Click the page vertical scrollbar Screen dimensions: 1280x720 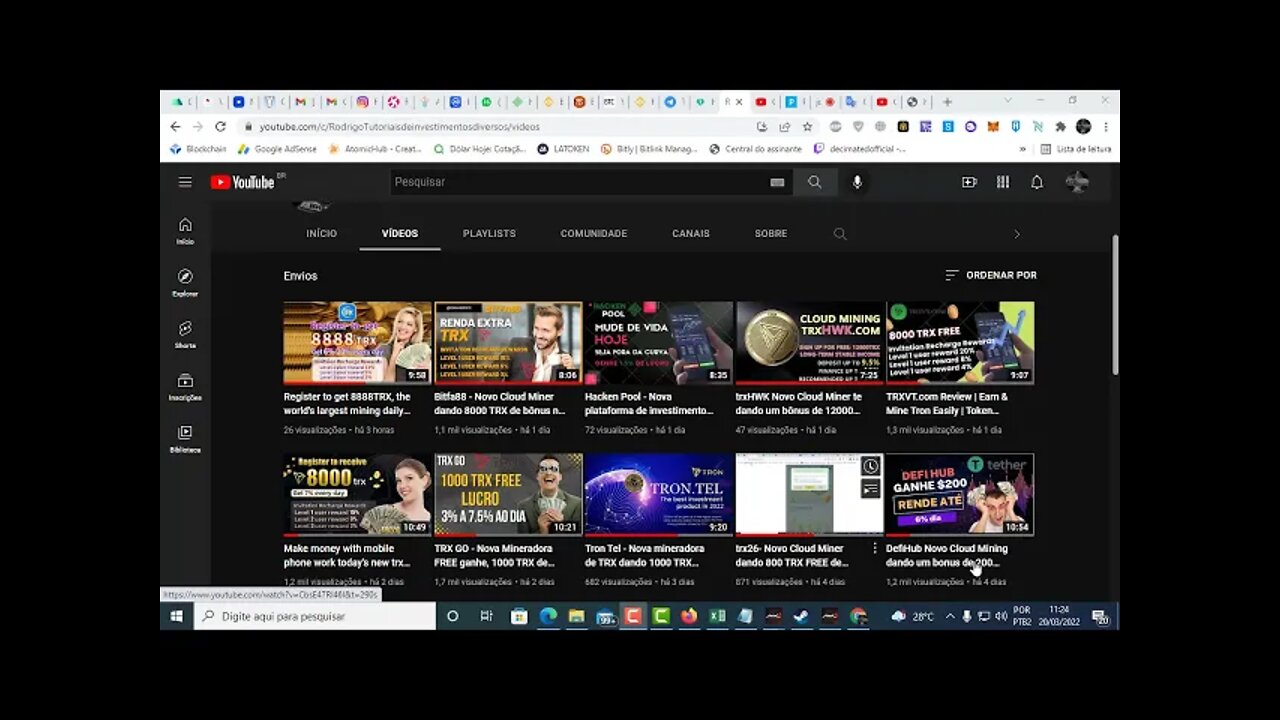(1115, 305)
